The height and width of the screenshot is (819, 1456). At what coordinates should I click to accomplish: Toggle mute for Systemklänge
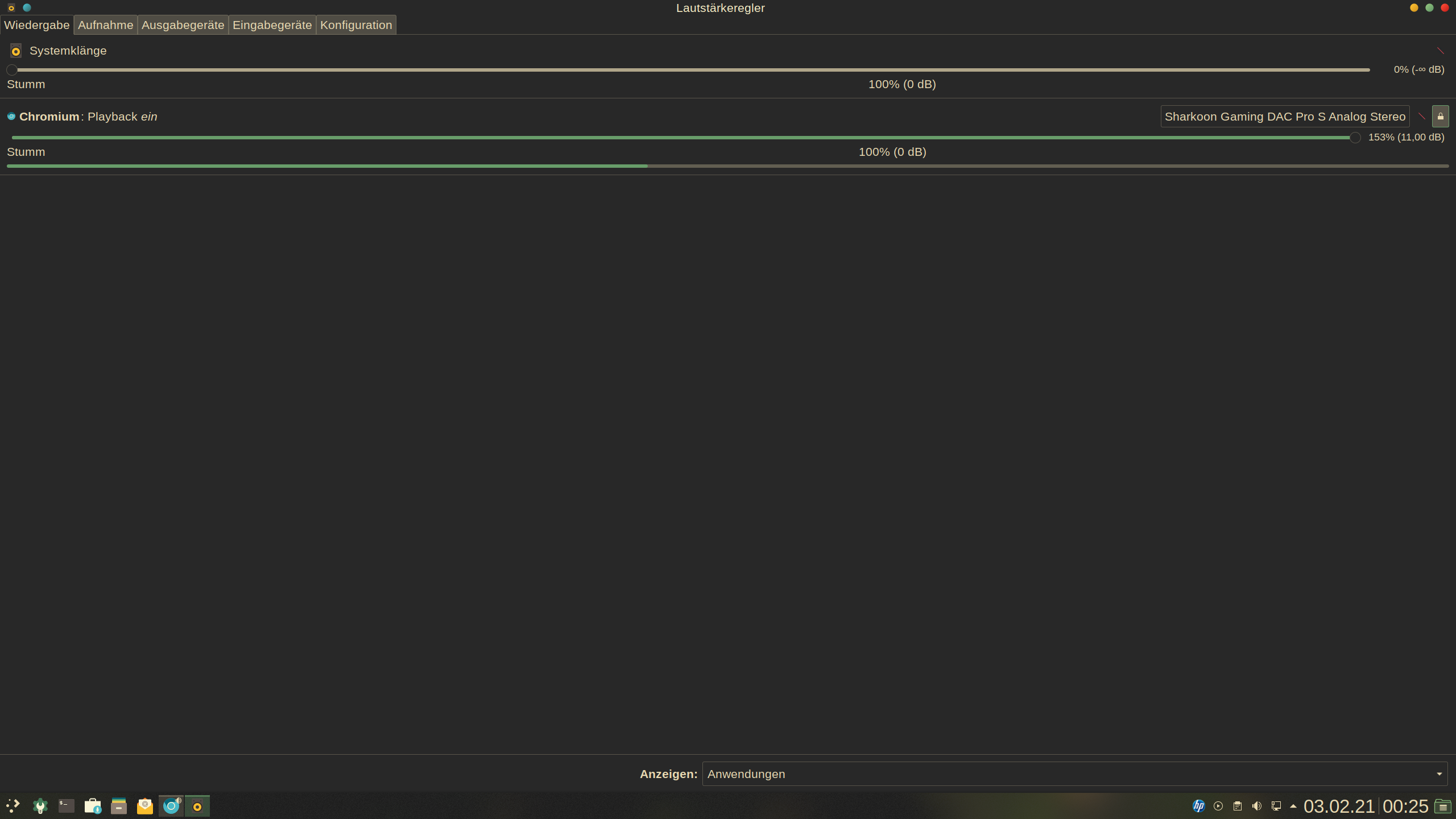pyautogui.click(x=1440, y=51)
